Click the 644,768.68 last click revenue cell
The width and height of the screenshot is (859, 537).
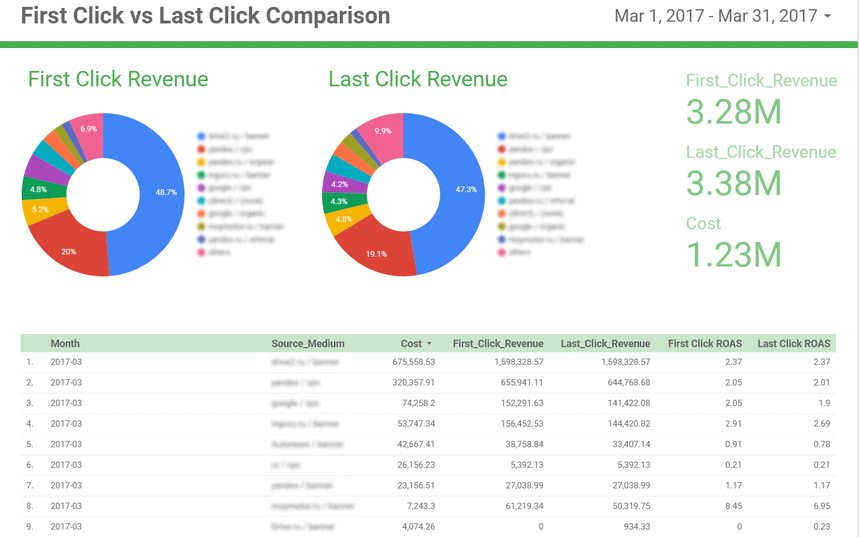point(628,382)
